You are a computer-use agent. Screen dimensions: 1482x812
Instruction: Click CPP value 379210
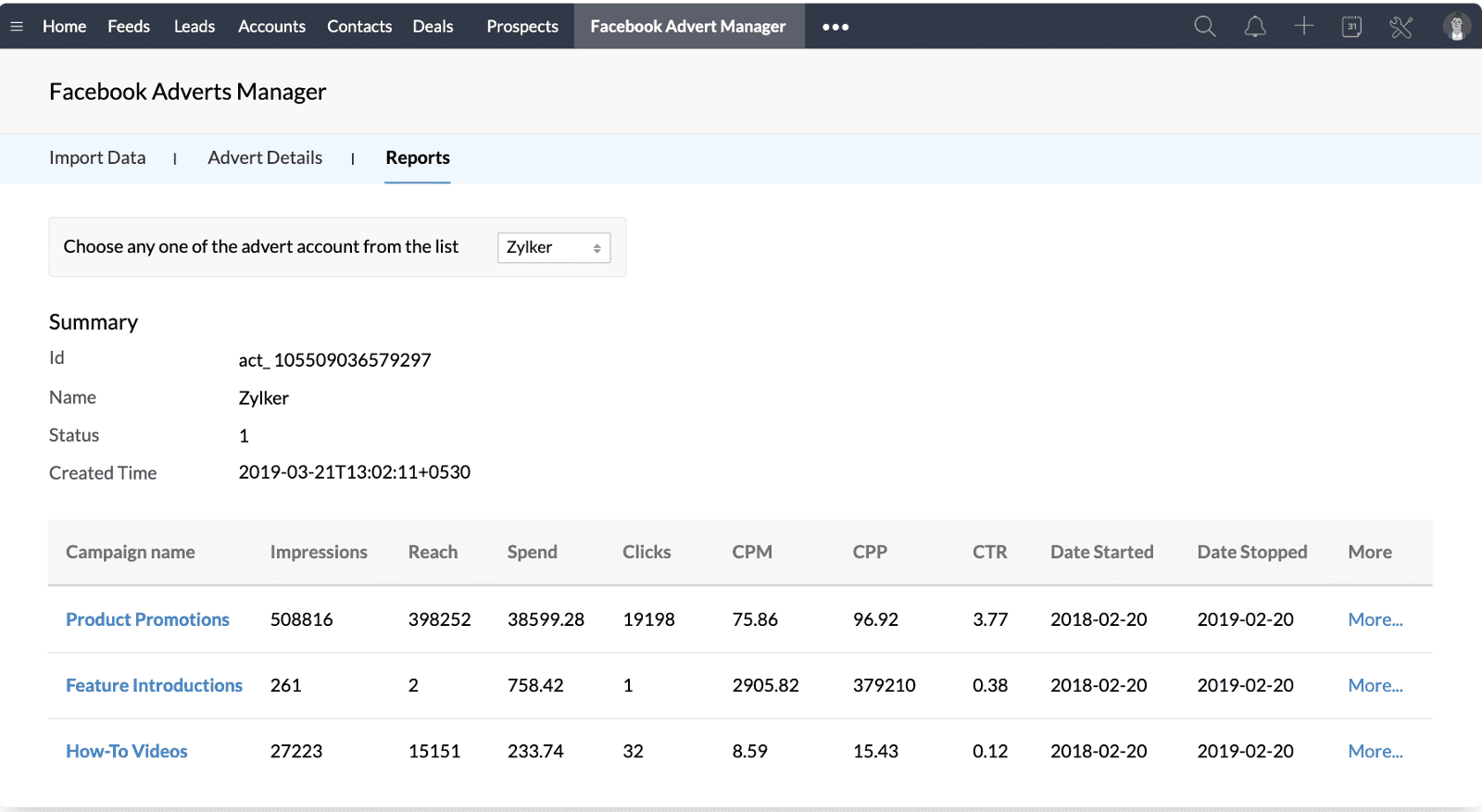tap(884, 685)
